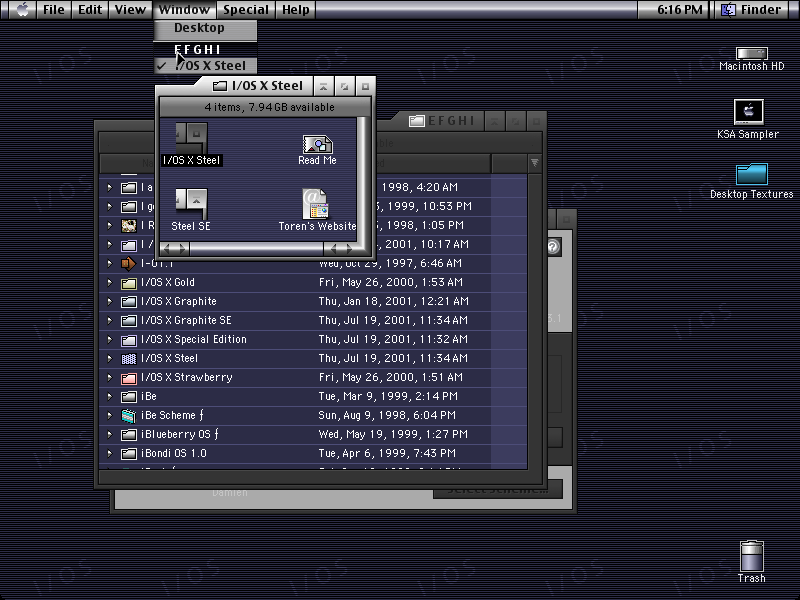This screenshot has height=600, width=800.
Task: Click date "Sun, Aug 9, 1998, 6:04 PM"
Action: (387, 415)
